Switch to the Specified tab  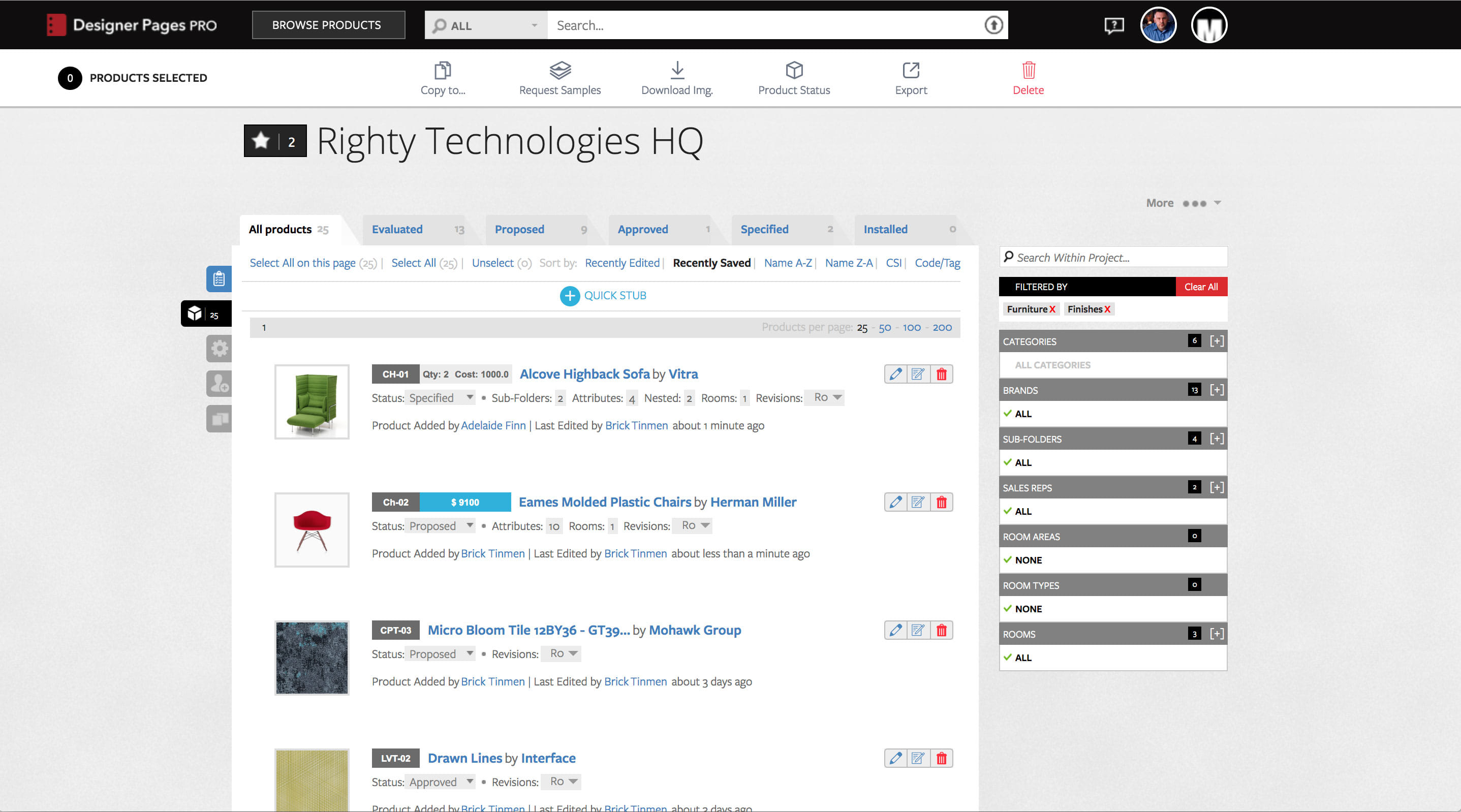[764, 229]
